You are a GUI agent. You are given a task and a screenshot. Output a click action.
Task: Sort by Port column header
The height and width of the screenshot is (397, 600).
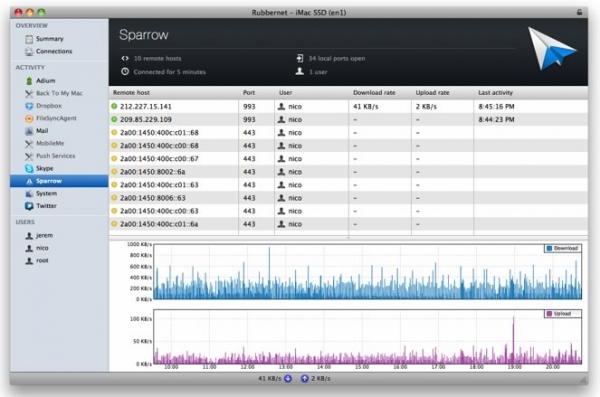[256, 93]
